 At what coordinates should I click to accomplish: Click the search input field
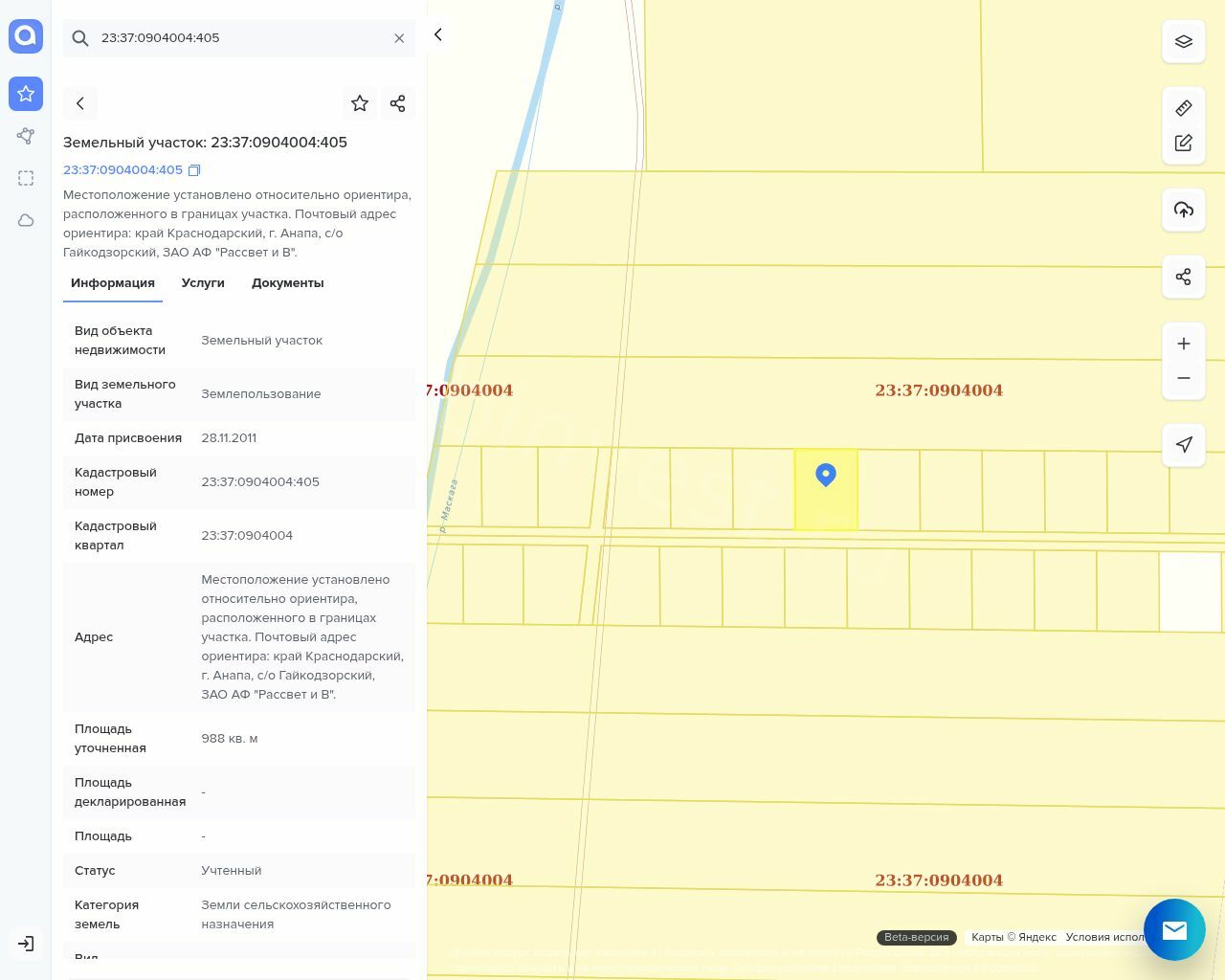pyautogui.click(x=239, y=38)
